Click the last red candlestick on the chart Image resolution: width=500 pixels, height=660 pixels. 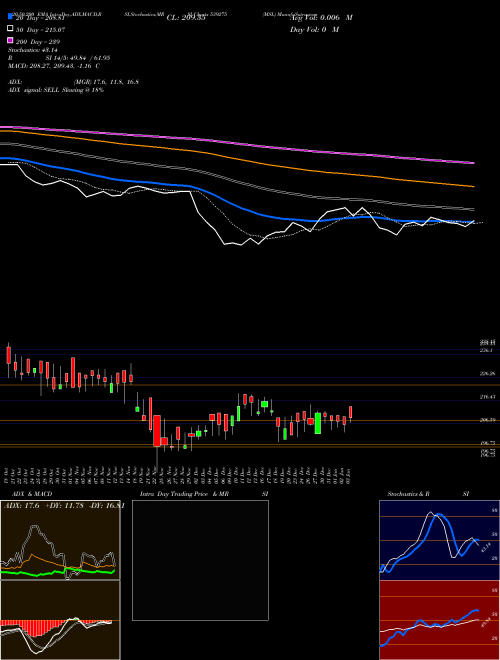tap(350, 412)
